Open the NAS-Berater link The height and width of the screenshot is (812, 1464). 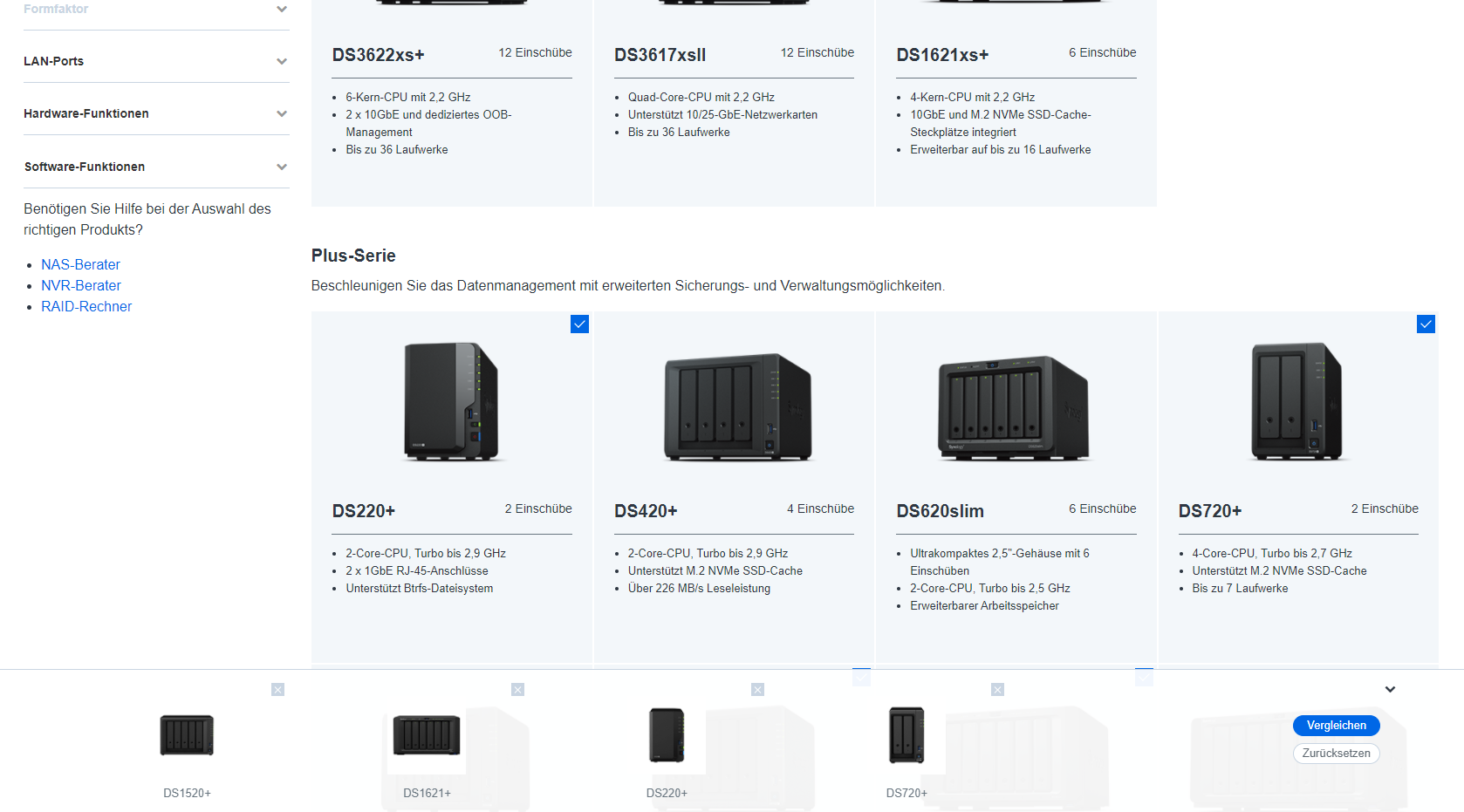pos(80,264)
